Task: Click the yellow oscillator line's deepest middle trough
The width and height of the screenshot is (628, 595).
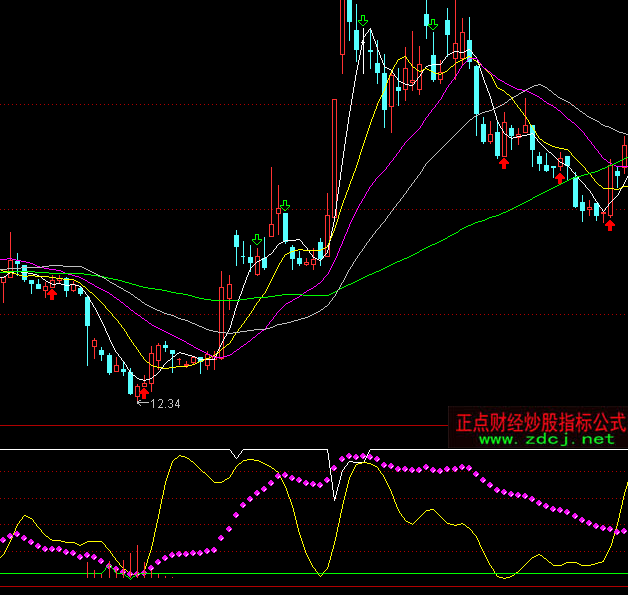Action: [x=320, y=574]
